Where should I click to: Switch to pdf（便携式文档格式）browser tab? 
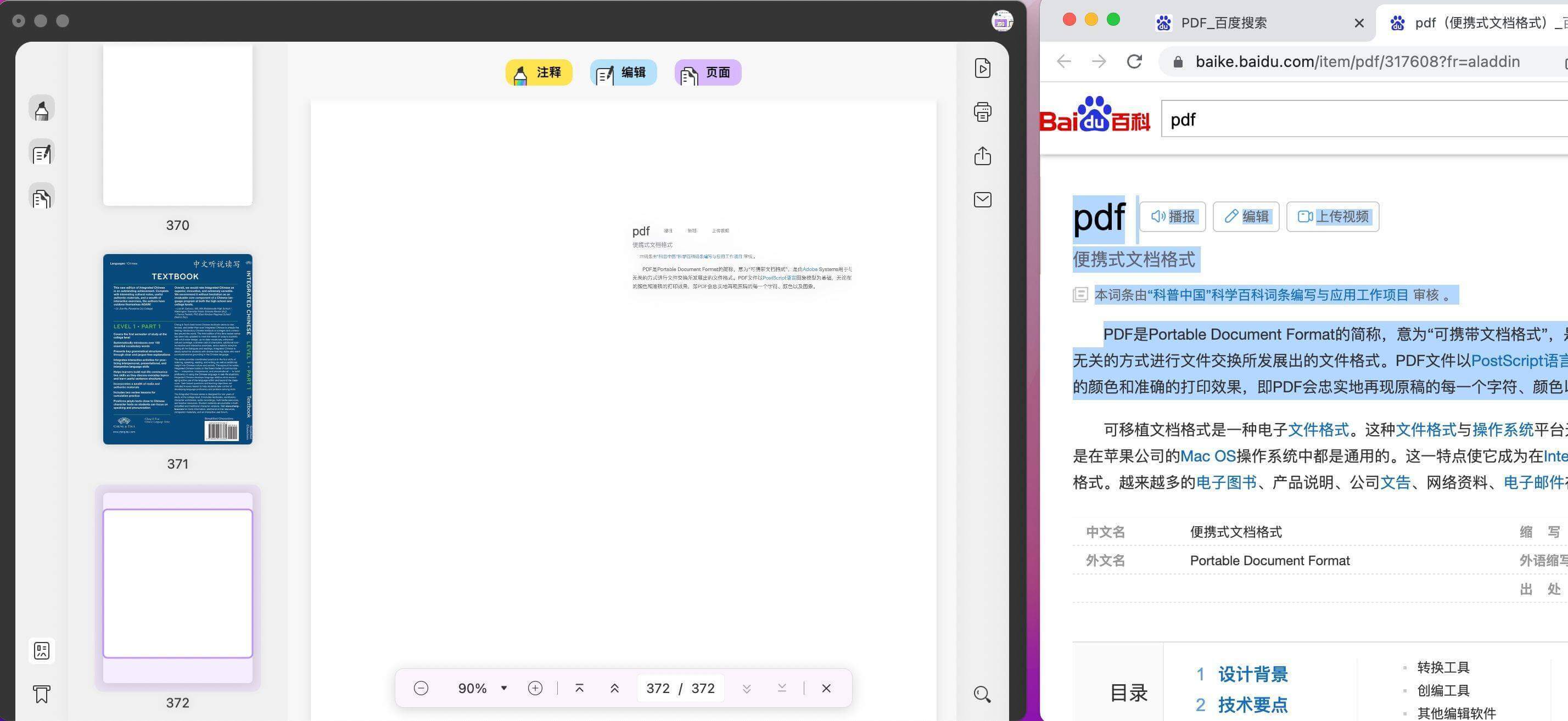click(1479, 23)
